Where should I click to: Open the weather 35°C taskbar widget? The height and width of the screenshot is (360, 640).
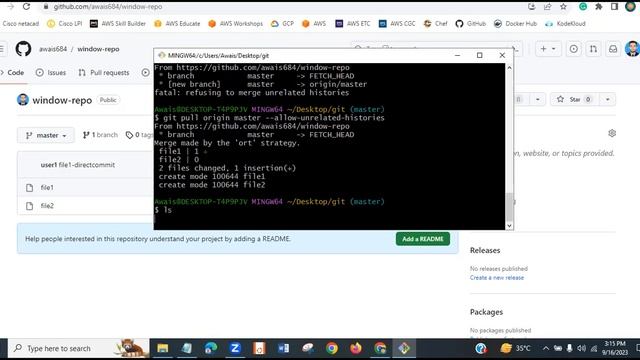coord(516,348)
